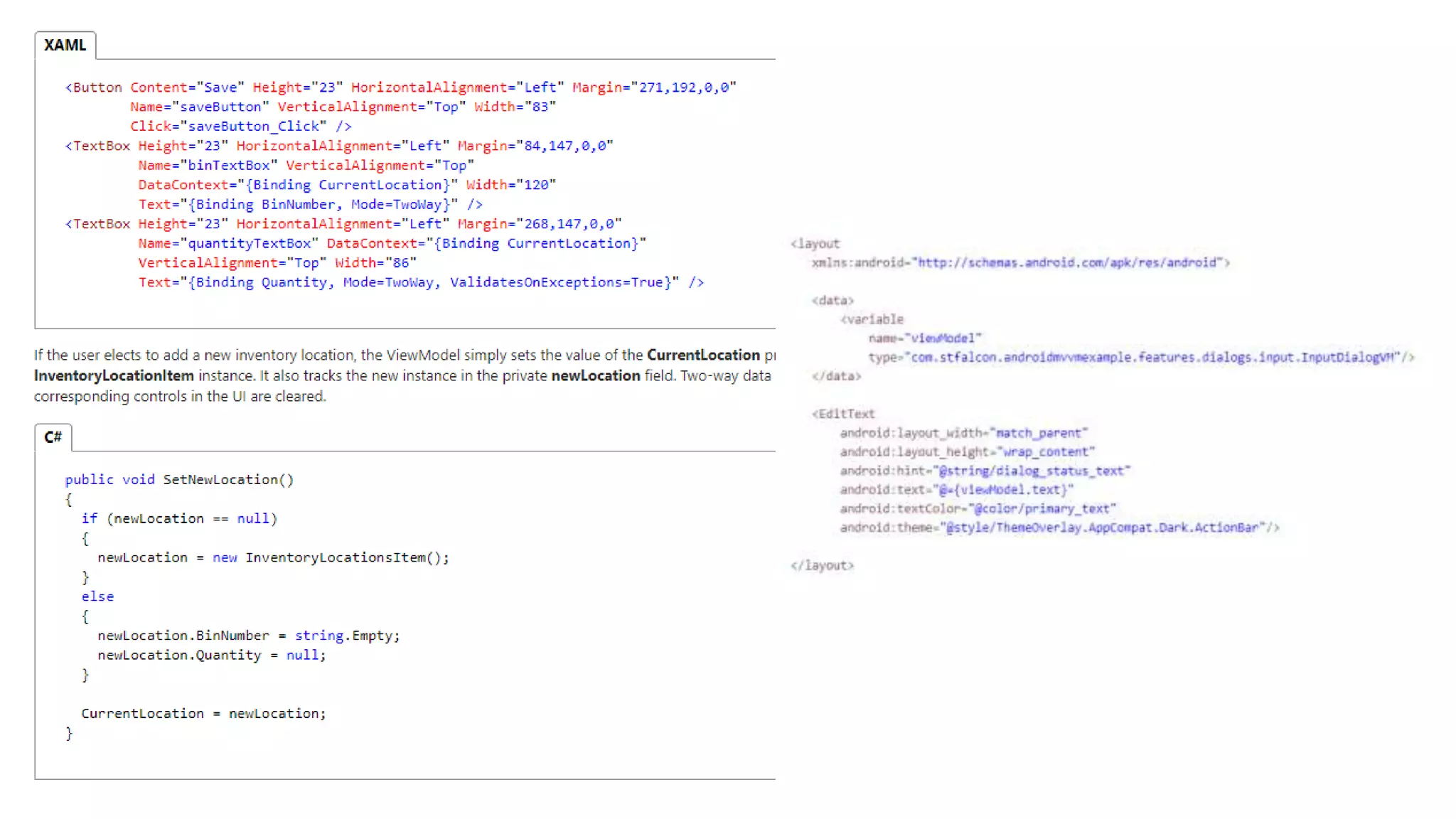The image size is (1456, 819).
Task: Click the VerticalAlignment="Top" Width="86" line
Action: pyautogui.click(x=277, y=262)
